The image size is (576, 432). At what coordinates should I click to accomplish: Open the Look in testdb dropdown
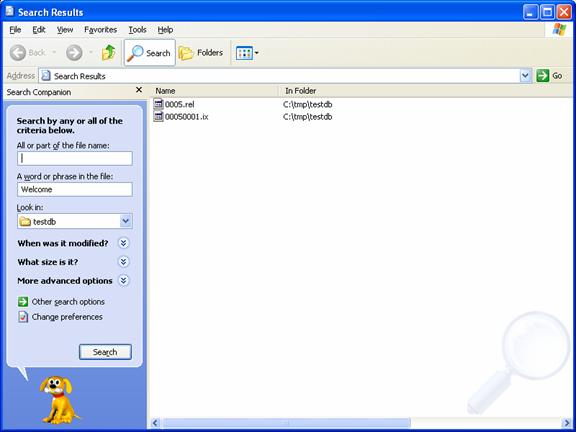75,222
